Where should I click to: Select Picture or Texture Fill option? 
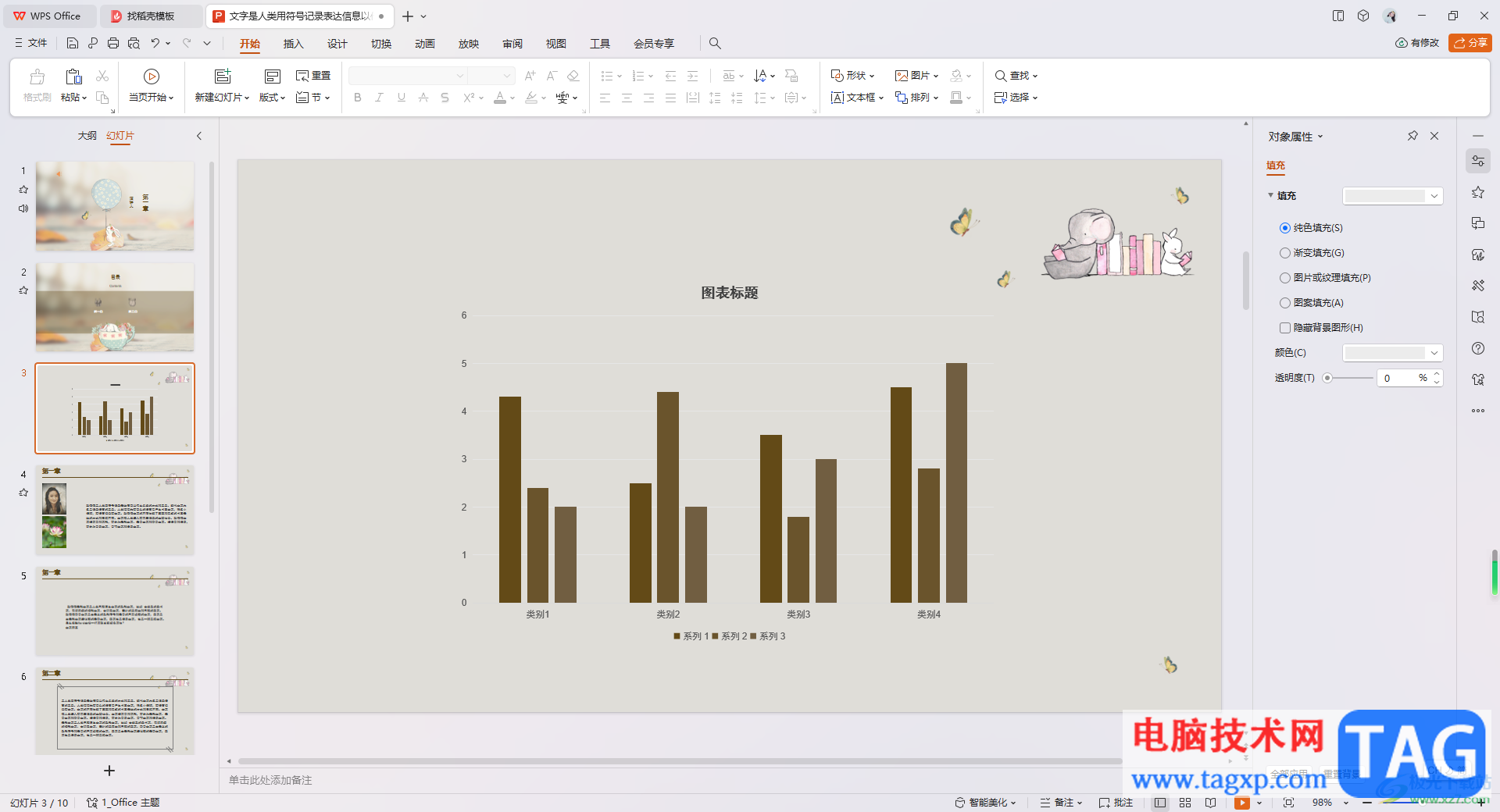coord(1284,278)
